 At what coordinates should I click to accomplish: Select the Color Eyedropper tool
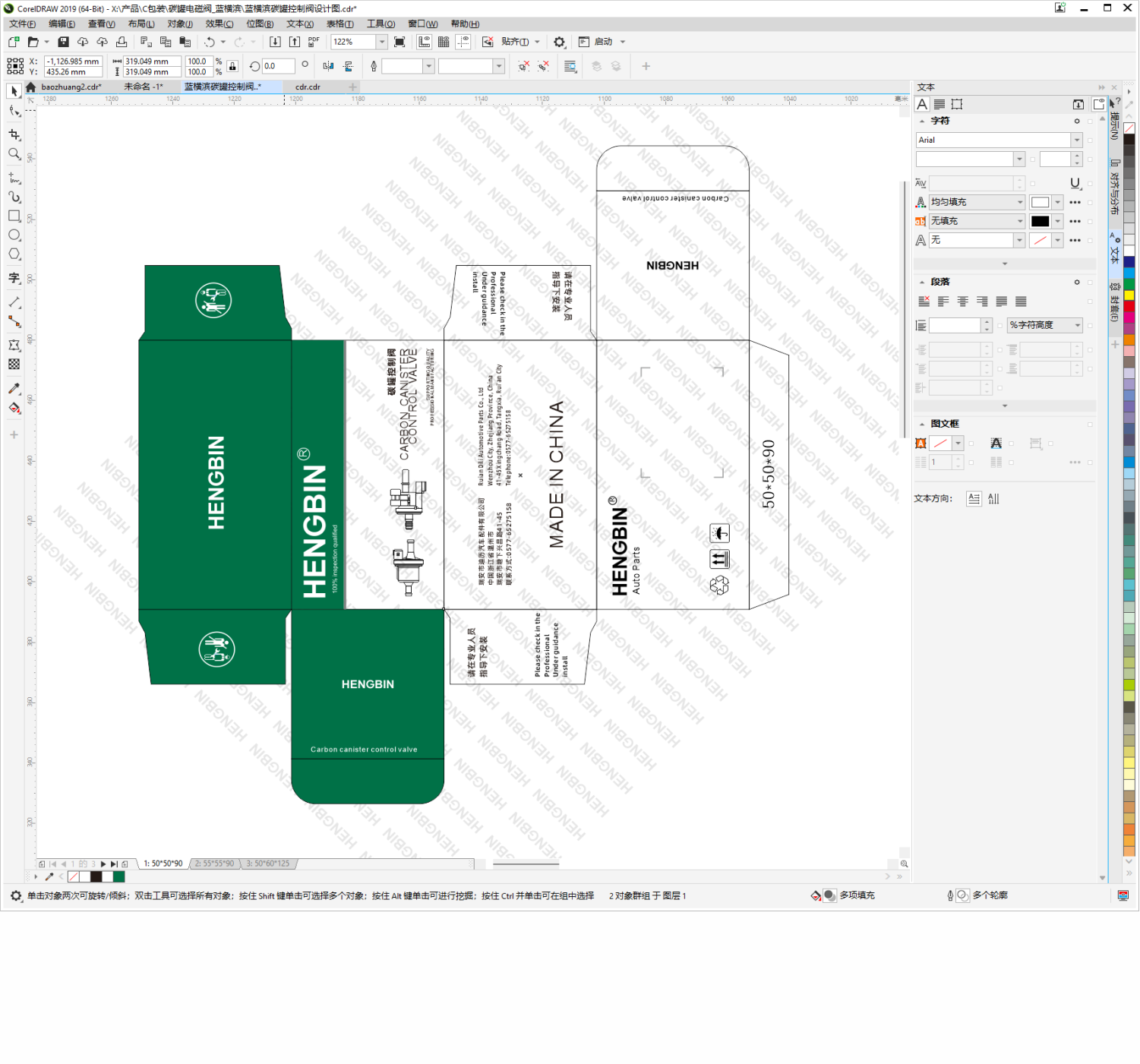pos(14,389)
